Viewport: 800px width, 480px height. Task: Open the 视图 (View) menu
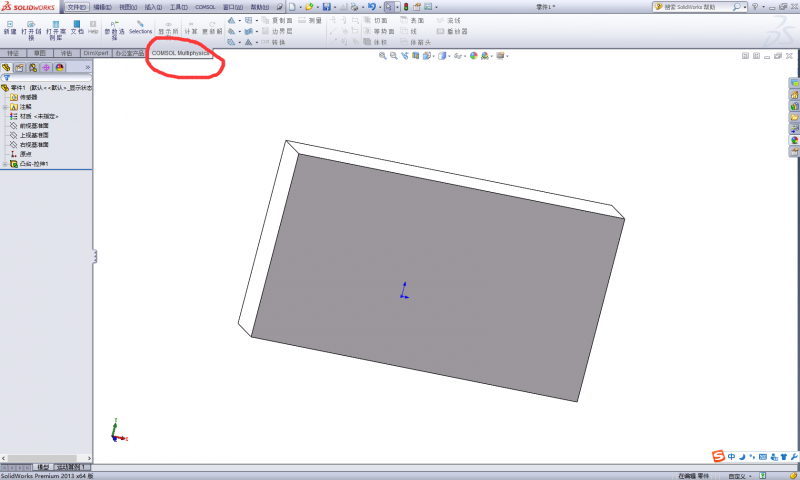[x=128, y=7]
